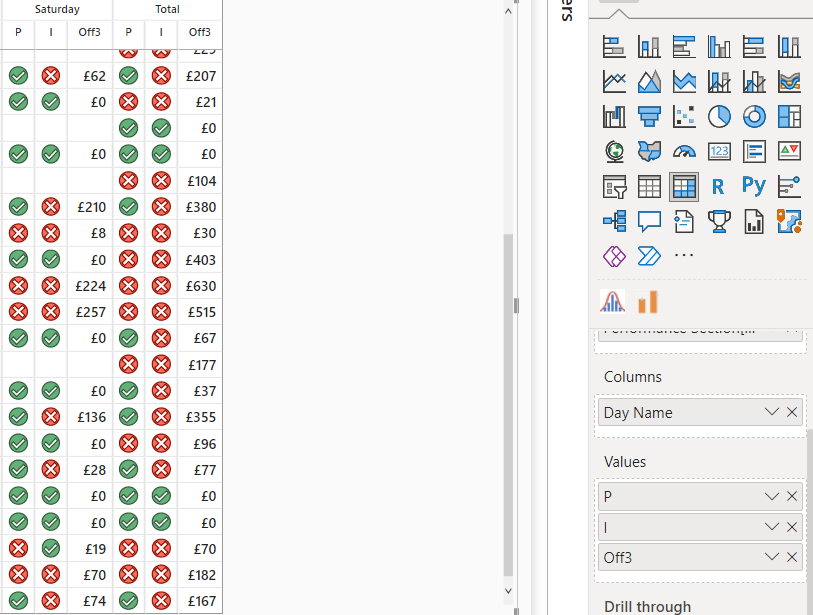Select the Stacked bar chart visual
The width and height of the screenshot is (813, 615).
point(614,47)
